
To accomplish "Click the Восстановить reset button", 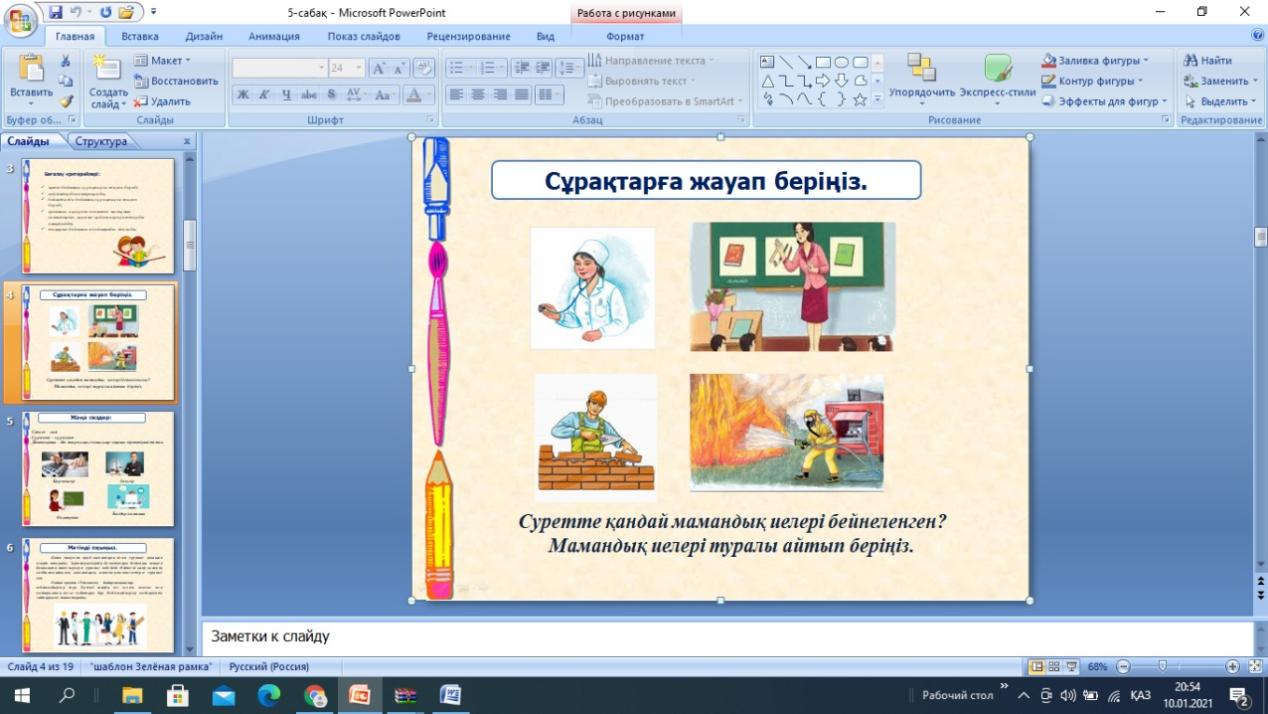I will click(176, 81).
